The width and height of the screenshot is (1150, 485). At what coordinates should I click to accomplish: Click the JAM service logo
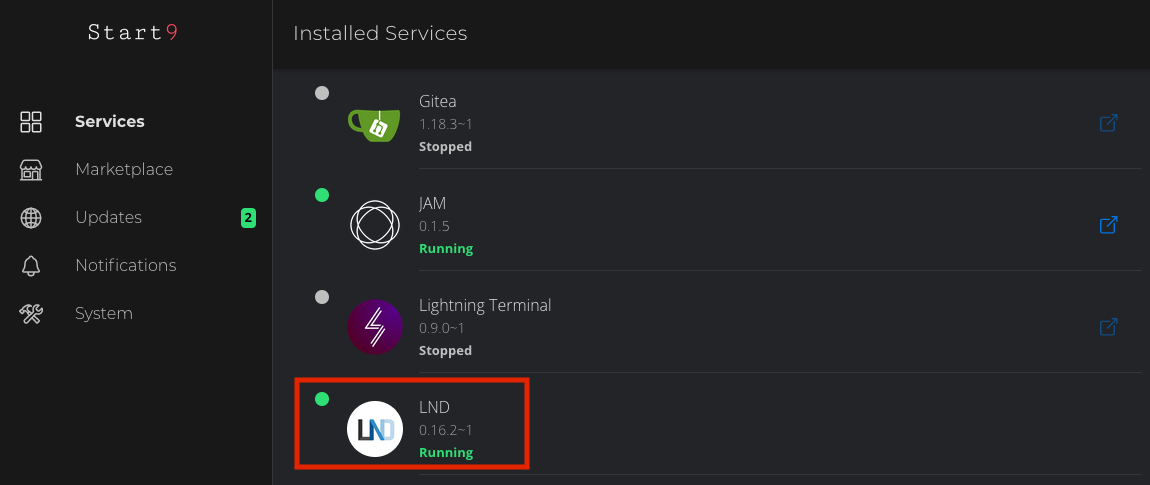[374, 225]
